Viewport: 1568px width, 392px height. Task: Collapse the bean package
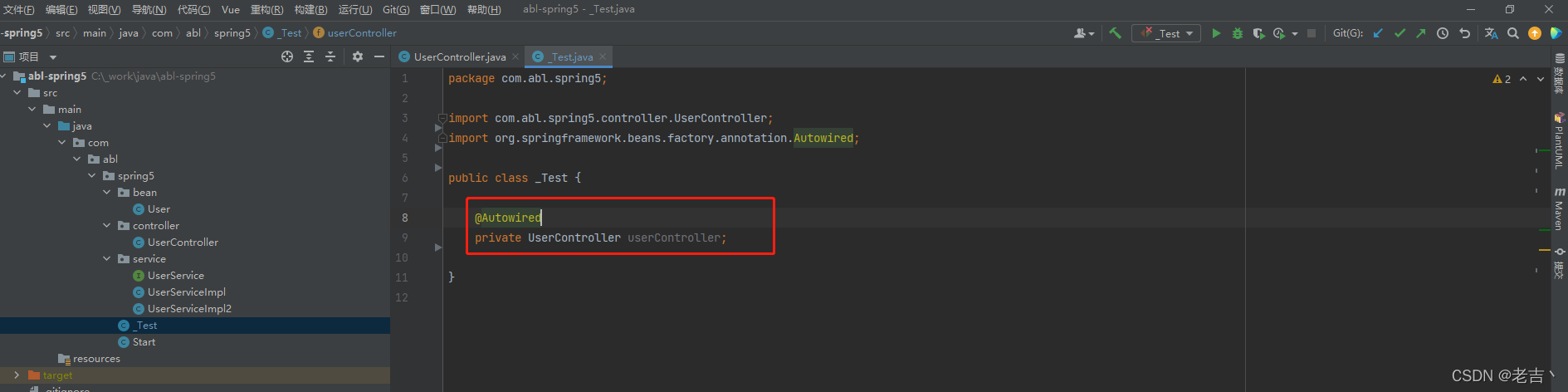coord(107,192)
